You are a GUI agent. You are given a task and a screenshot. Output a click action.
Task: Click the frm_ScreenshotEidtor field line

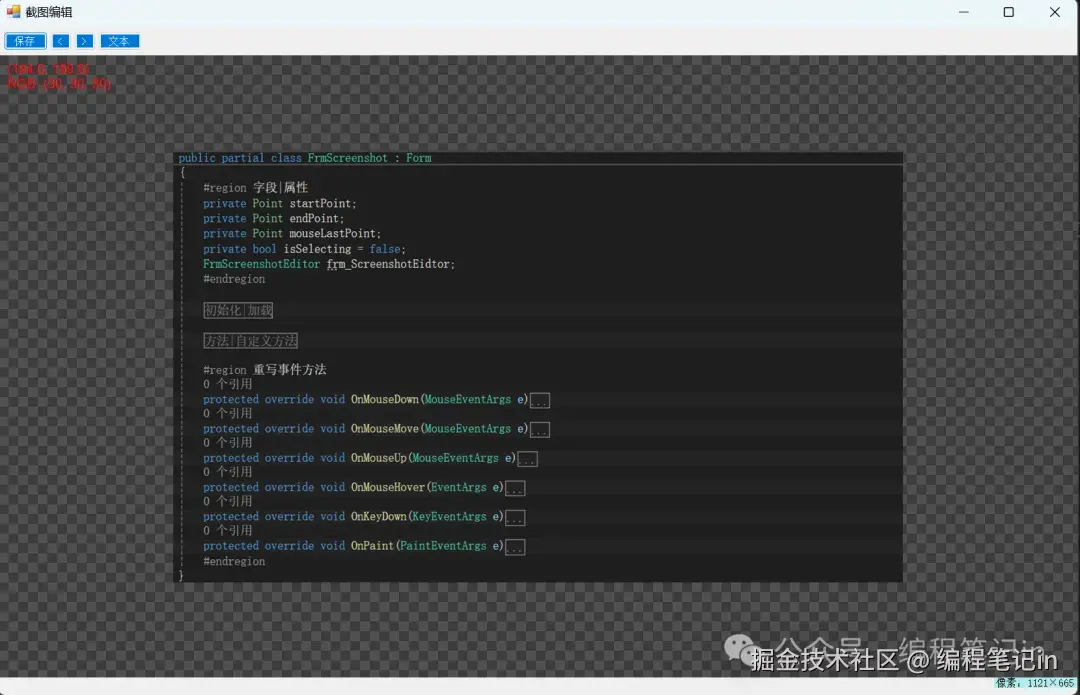pyautogui.click(x=329, y=264)
